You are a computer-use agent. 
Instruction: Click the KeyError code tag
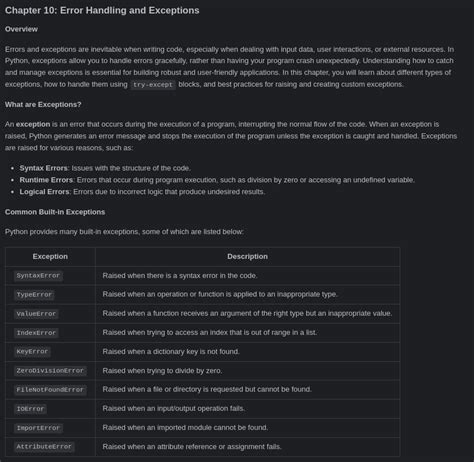pos(32,352)
